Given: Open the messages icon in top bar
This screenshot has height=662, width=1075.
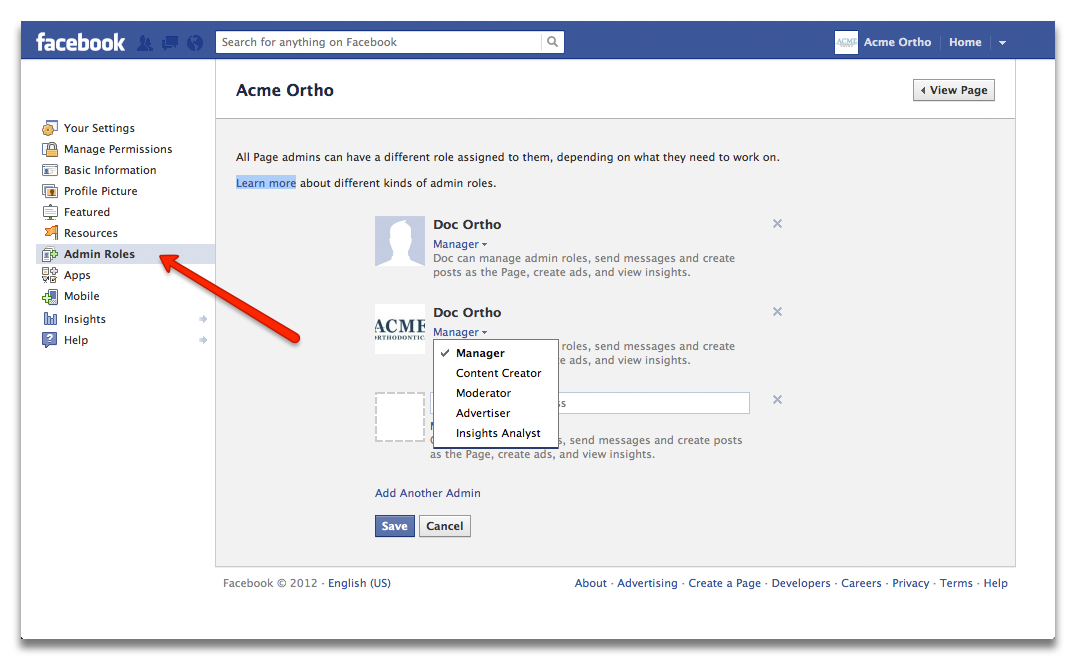Looking at the screenshot, I should click(169, 43).
